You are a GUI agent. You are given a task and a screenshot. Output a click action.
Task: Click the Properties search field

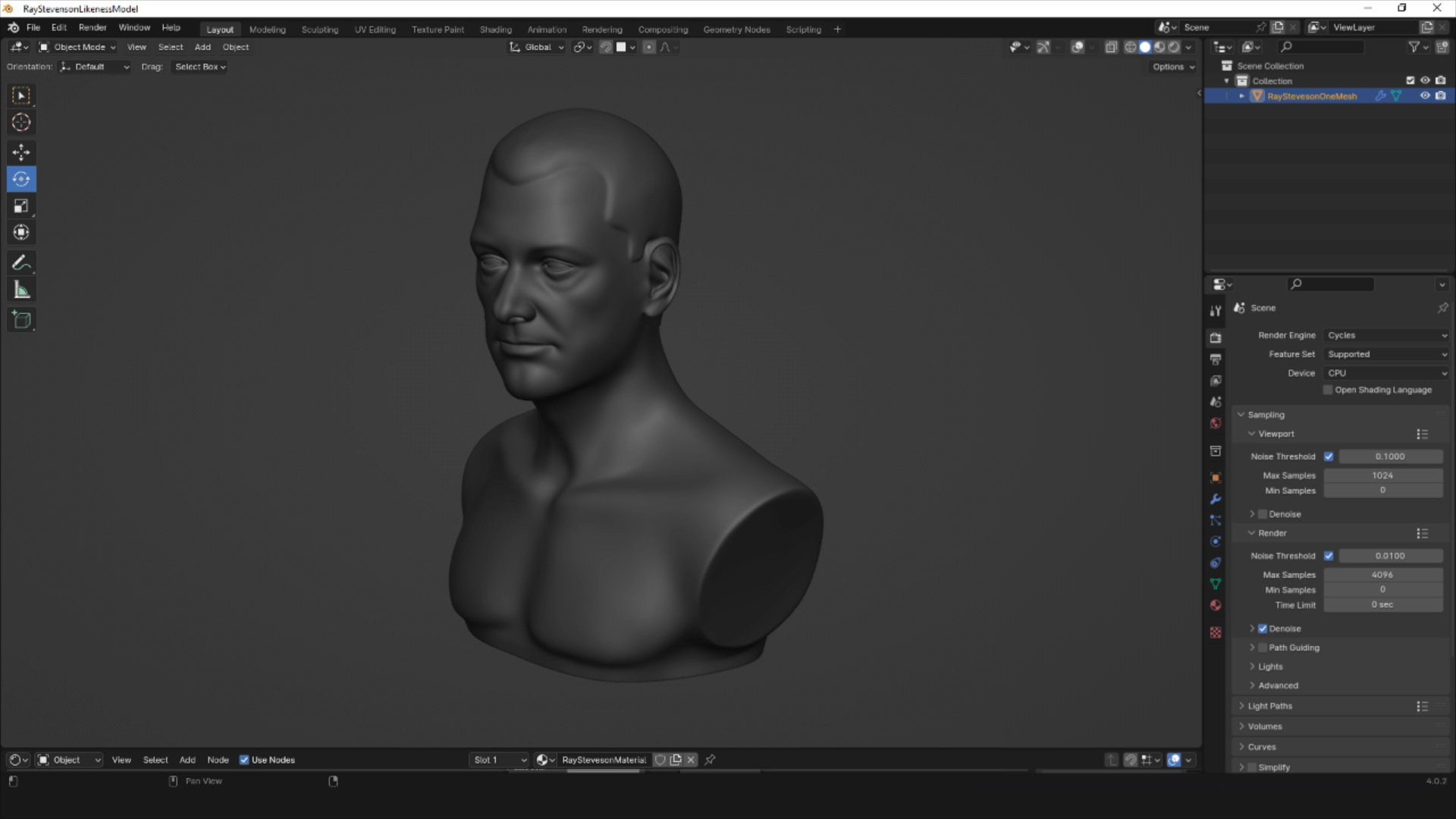coord(1331,284)
